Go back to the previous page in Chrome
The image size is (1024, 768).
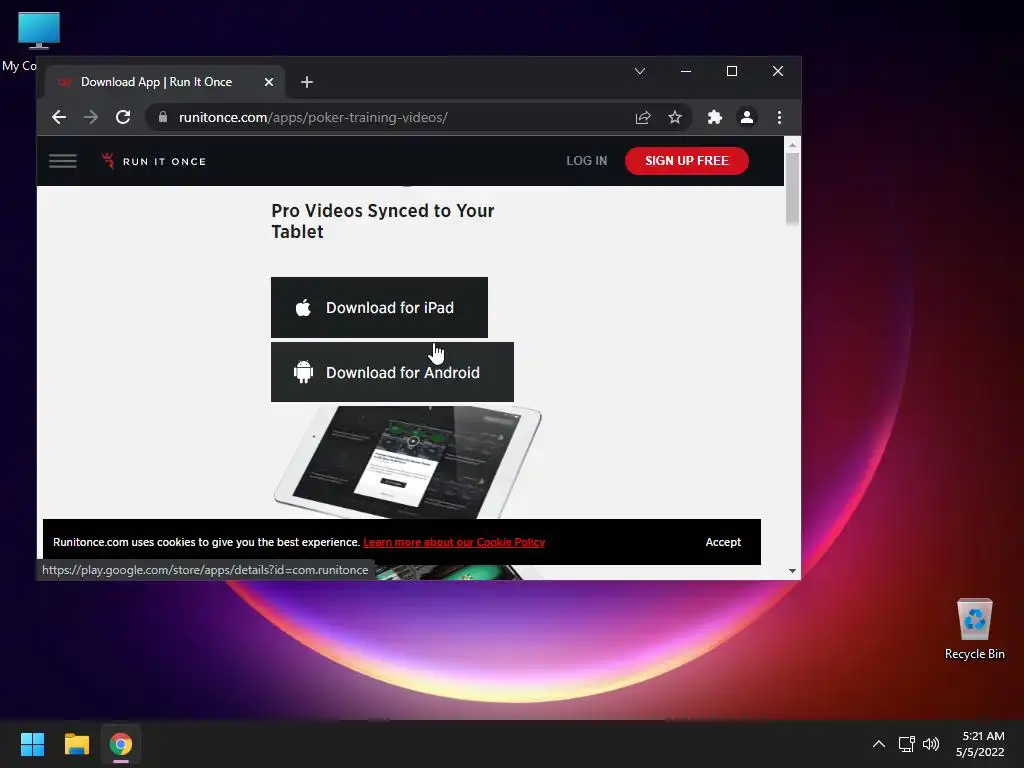[59, 118]
